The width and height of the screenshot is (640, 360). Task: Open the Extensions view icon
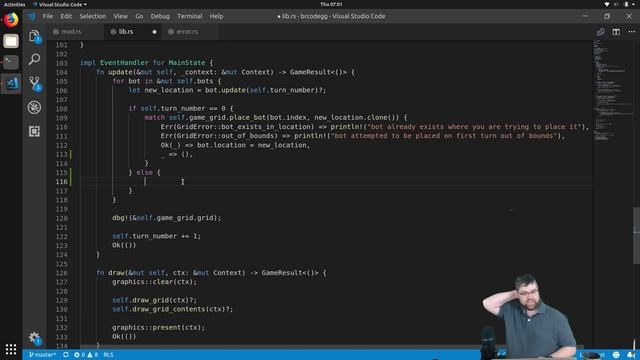(x=34, y=131)
